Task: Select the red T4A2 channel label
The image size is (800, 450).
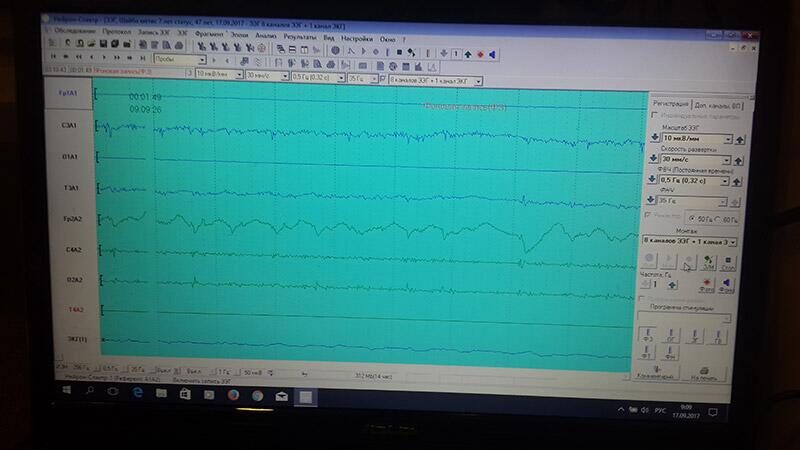Action: pyautogui.click(x=76, y=309)
